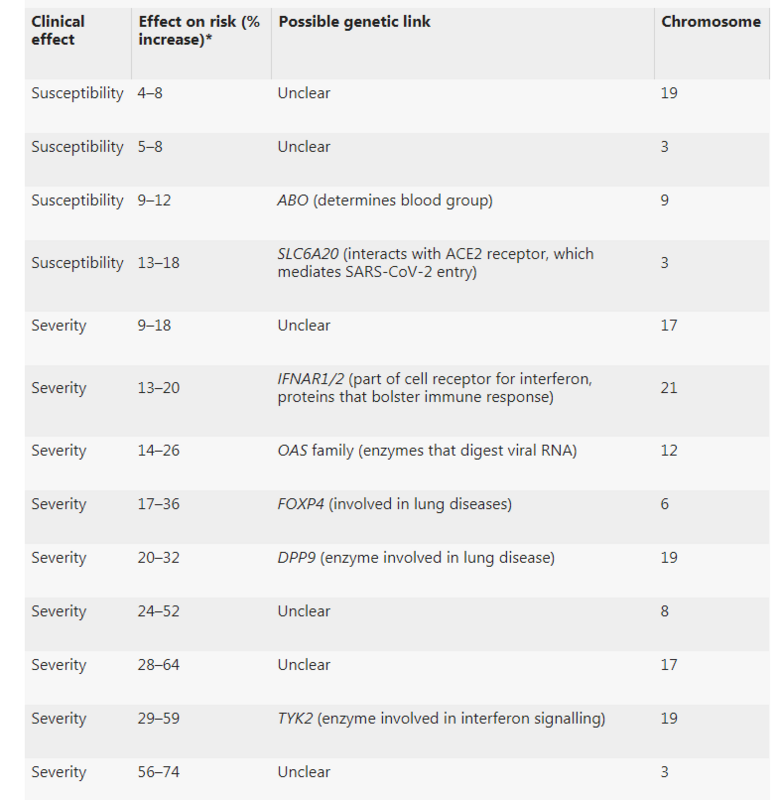Select the TYK2 interferon signalling cell
Image resolution: width=779 pixels, height=800 pixels.
click(441, 719)
